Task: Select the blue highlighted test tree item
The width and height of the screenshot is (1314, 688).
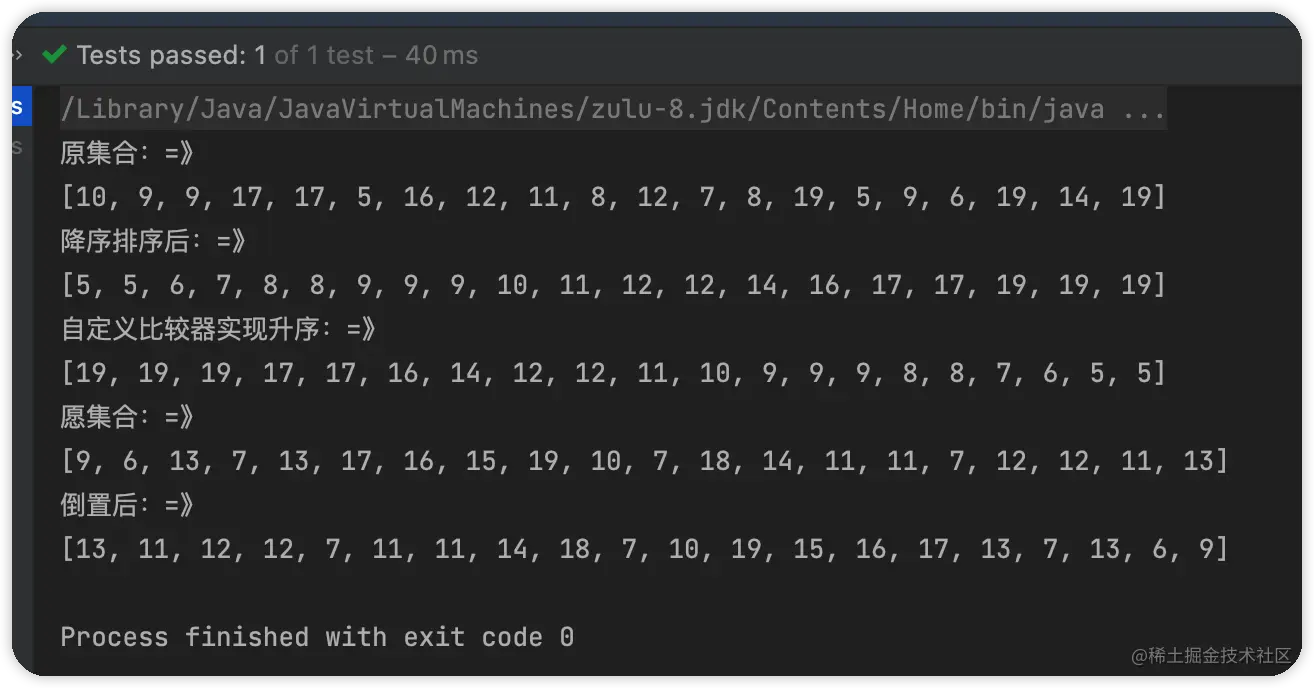Action: [x=17, y=108]
